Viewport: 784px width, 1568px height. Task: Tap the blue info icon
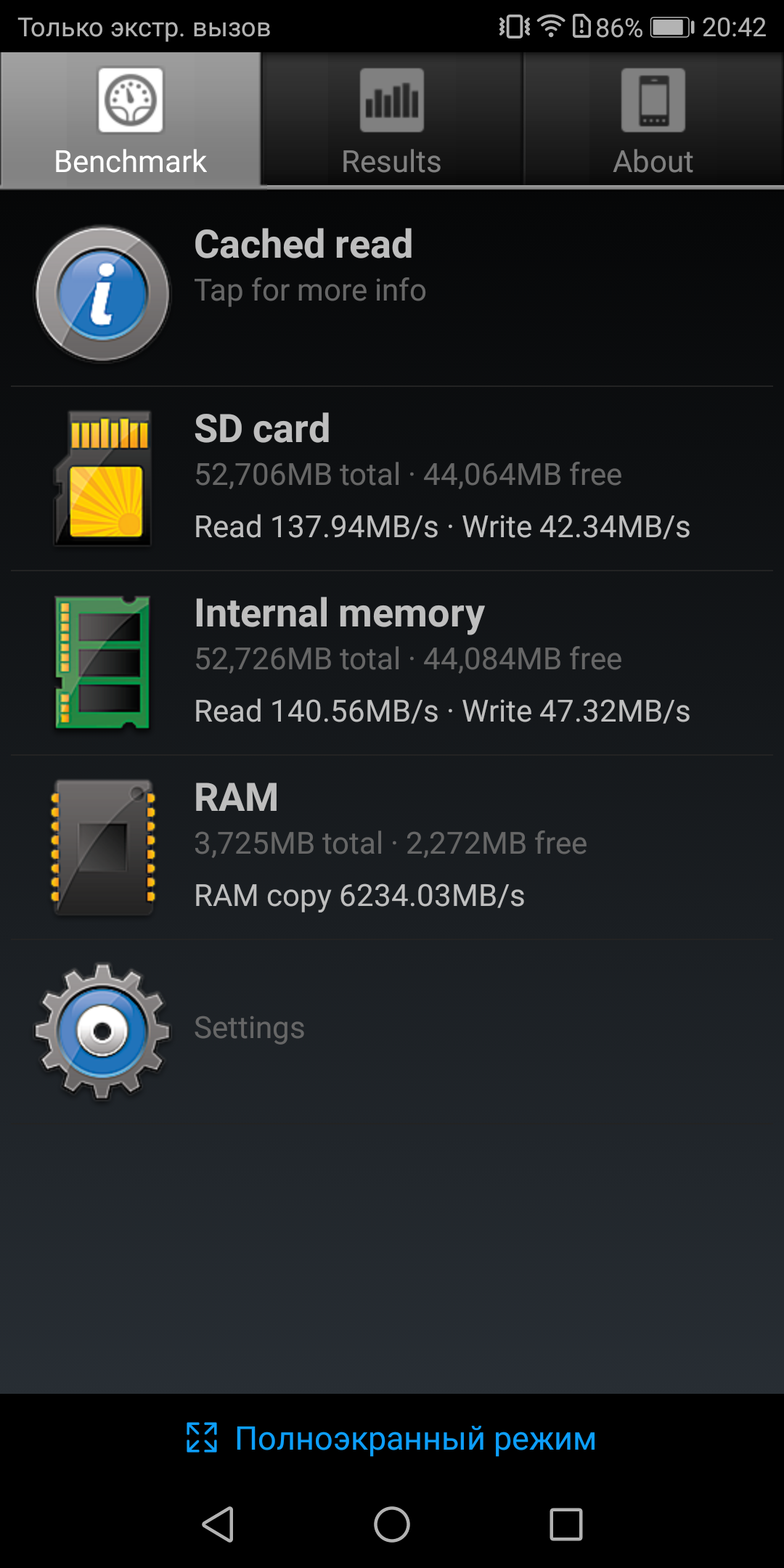pos(102,294)
